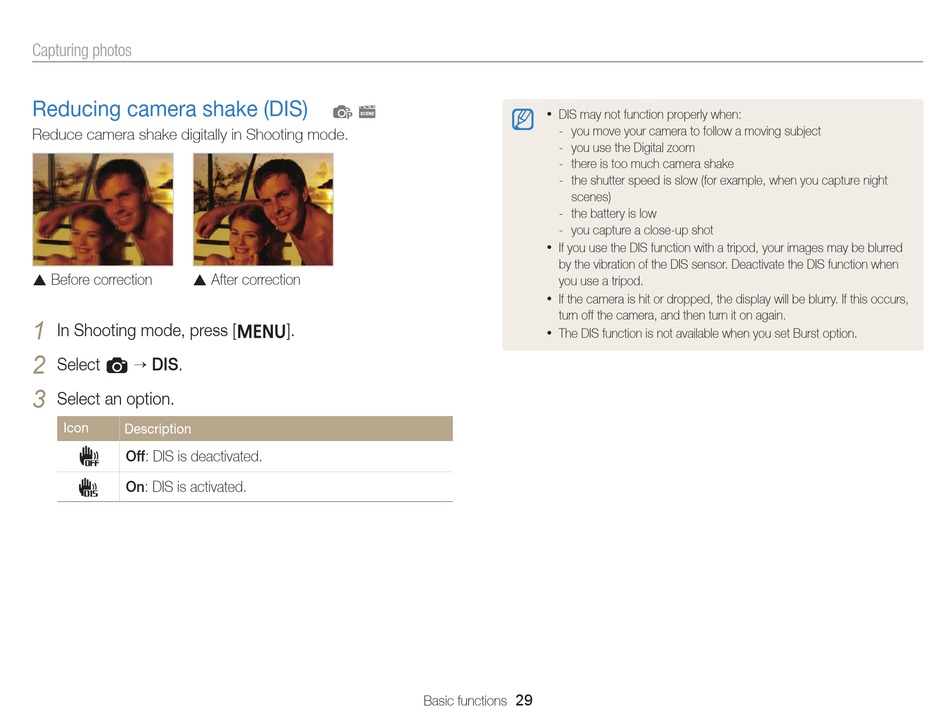Viewport: 950px width, 711px height.
Task: Click the Capturing photos section header
Action: point(82,50)
